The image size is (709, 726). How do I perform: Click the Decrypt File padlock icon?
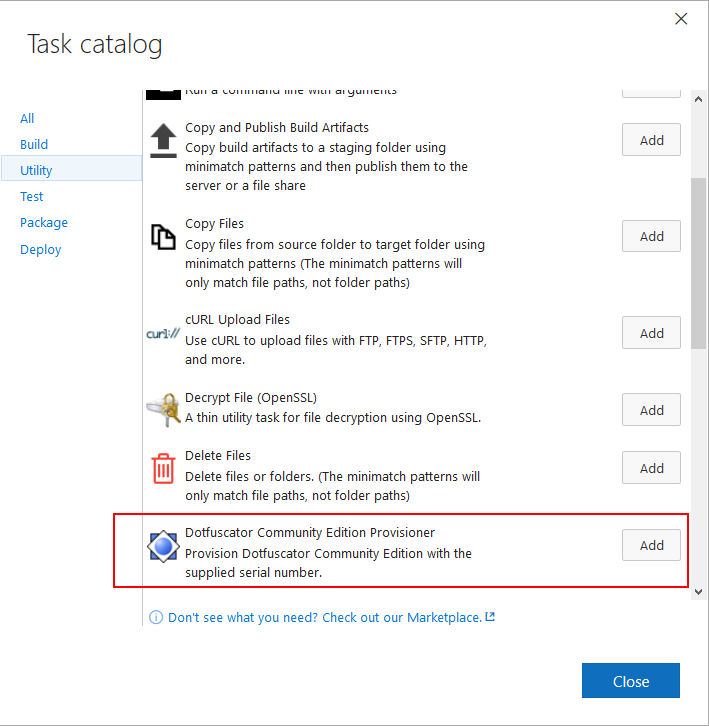coord(163,410)
